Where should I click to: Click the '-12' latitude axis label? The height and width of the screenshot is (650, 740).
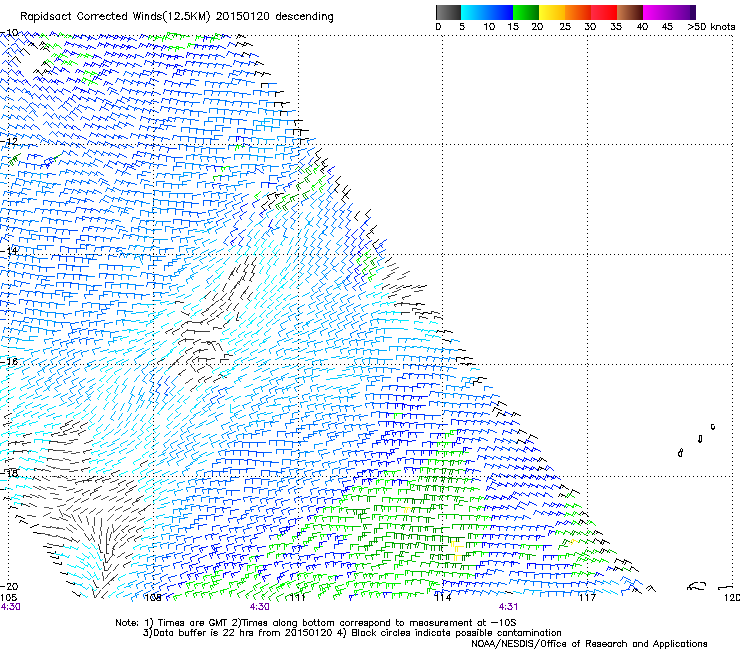[9, 141]
